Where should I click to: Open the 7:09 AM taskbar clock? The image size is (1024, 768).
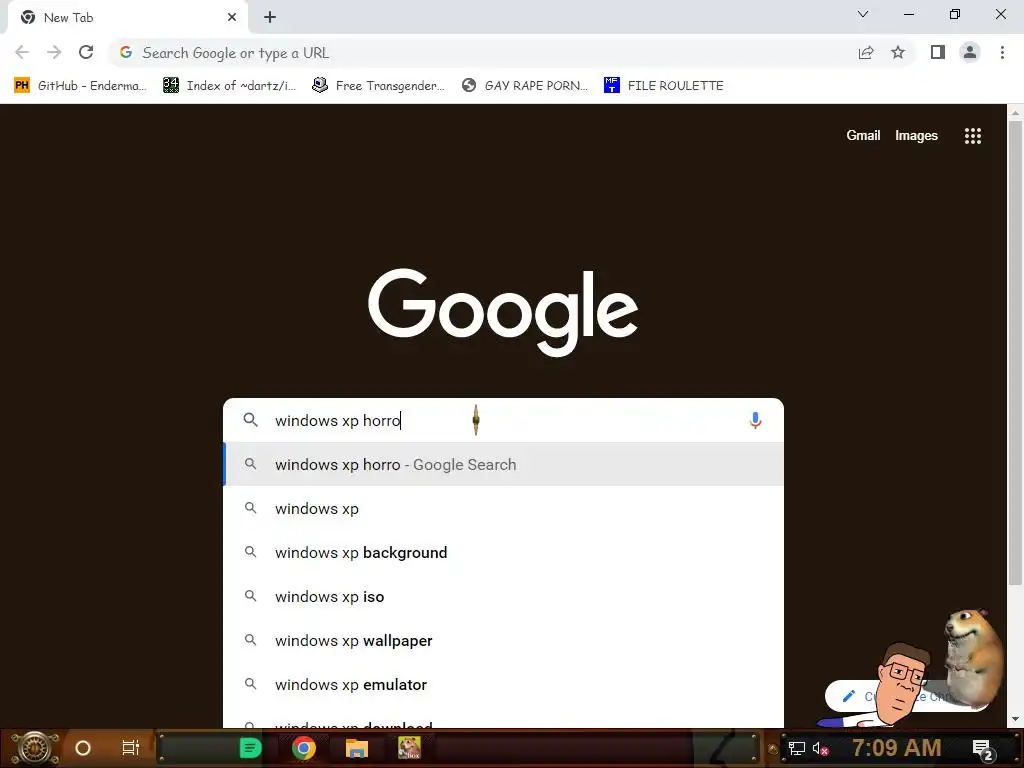tap(897, 748)
